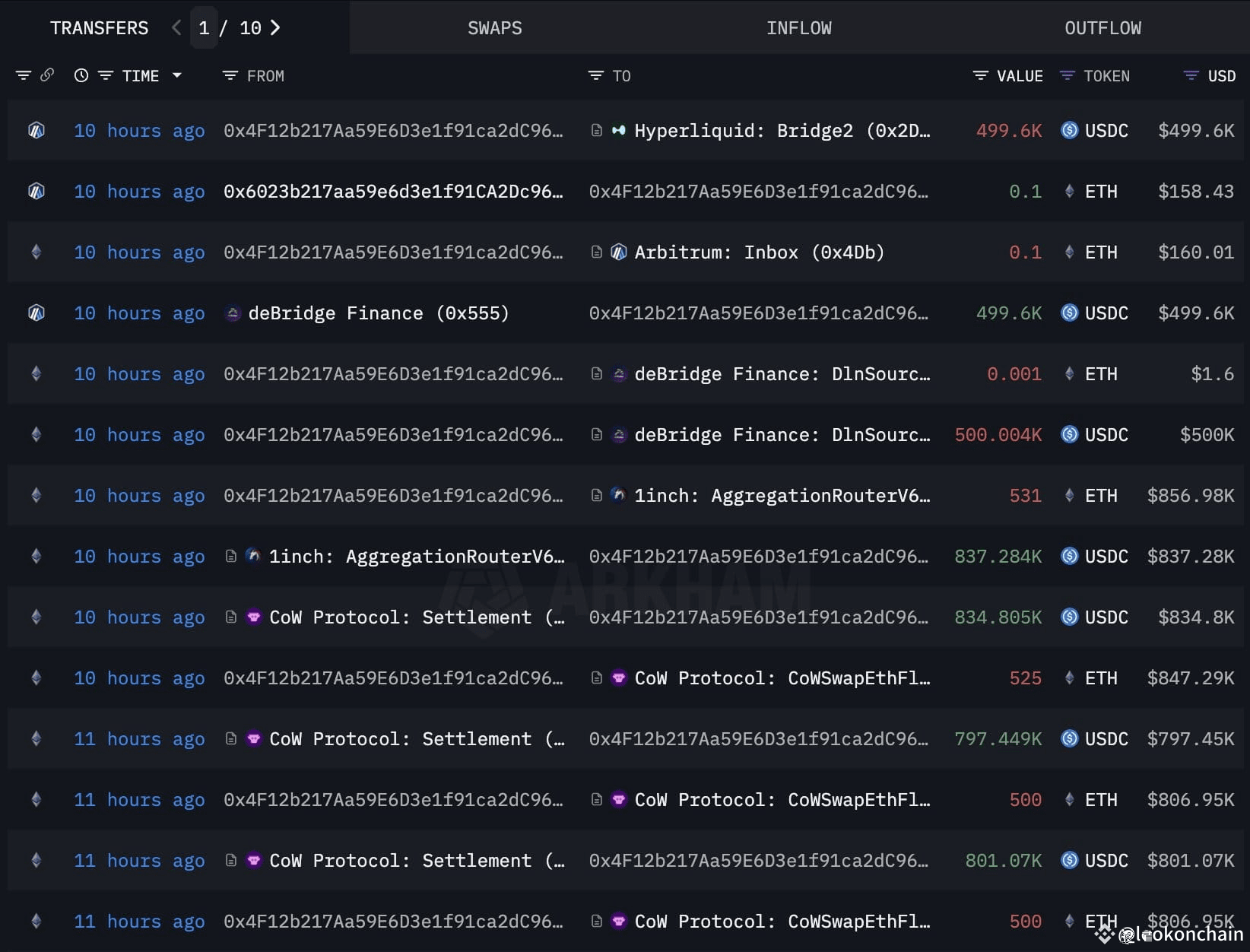Select the TRANSFERS tab label

(100, 28)
